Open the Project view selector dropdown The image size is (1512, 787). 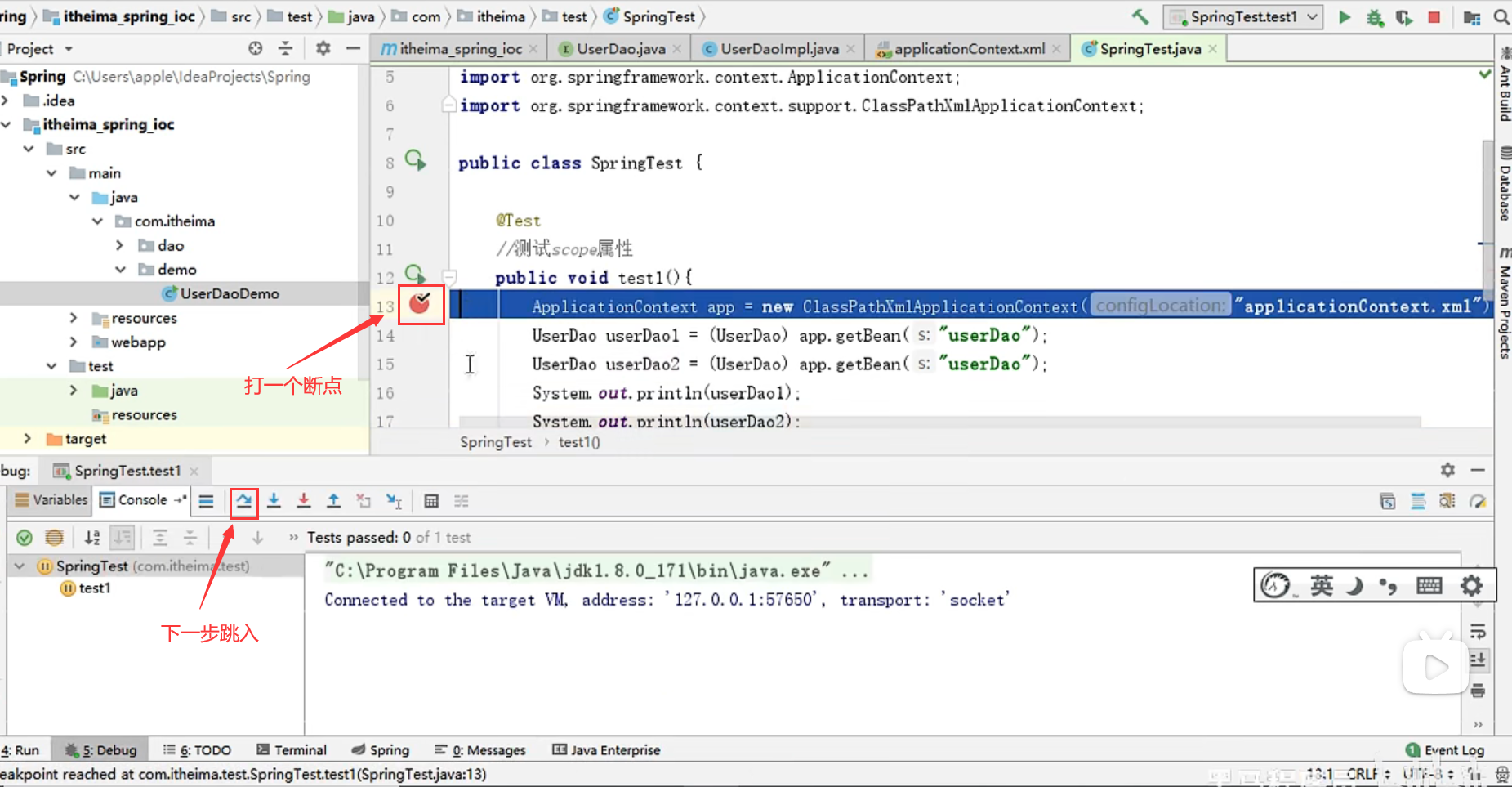[x=40, y=49]
